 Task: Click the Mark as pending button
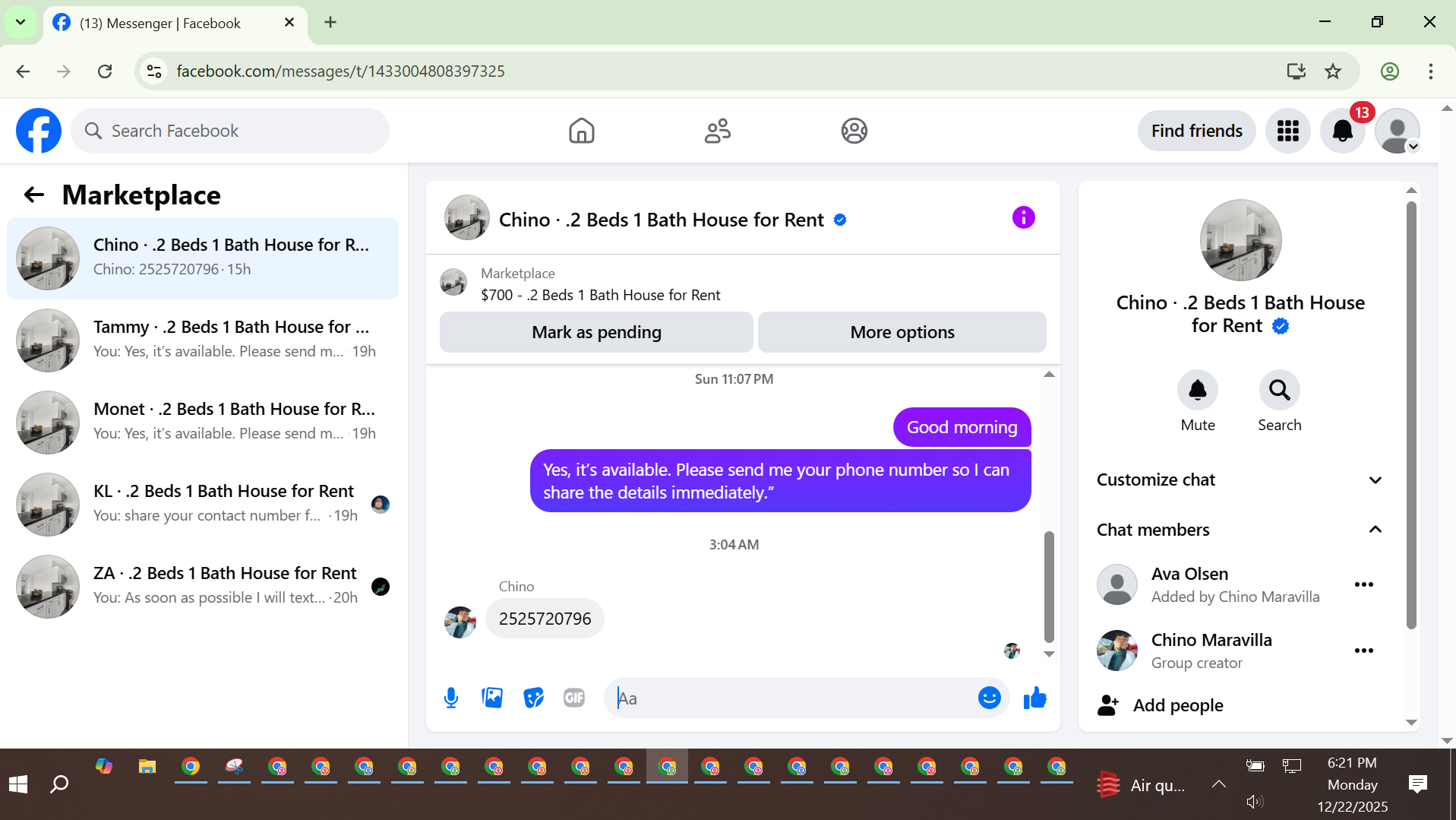point(596,332)
